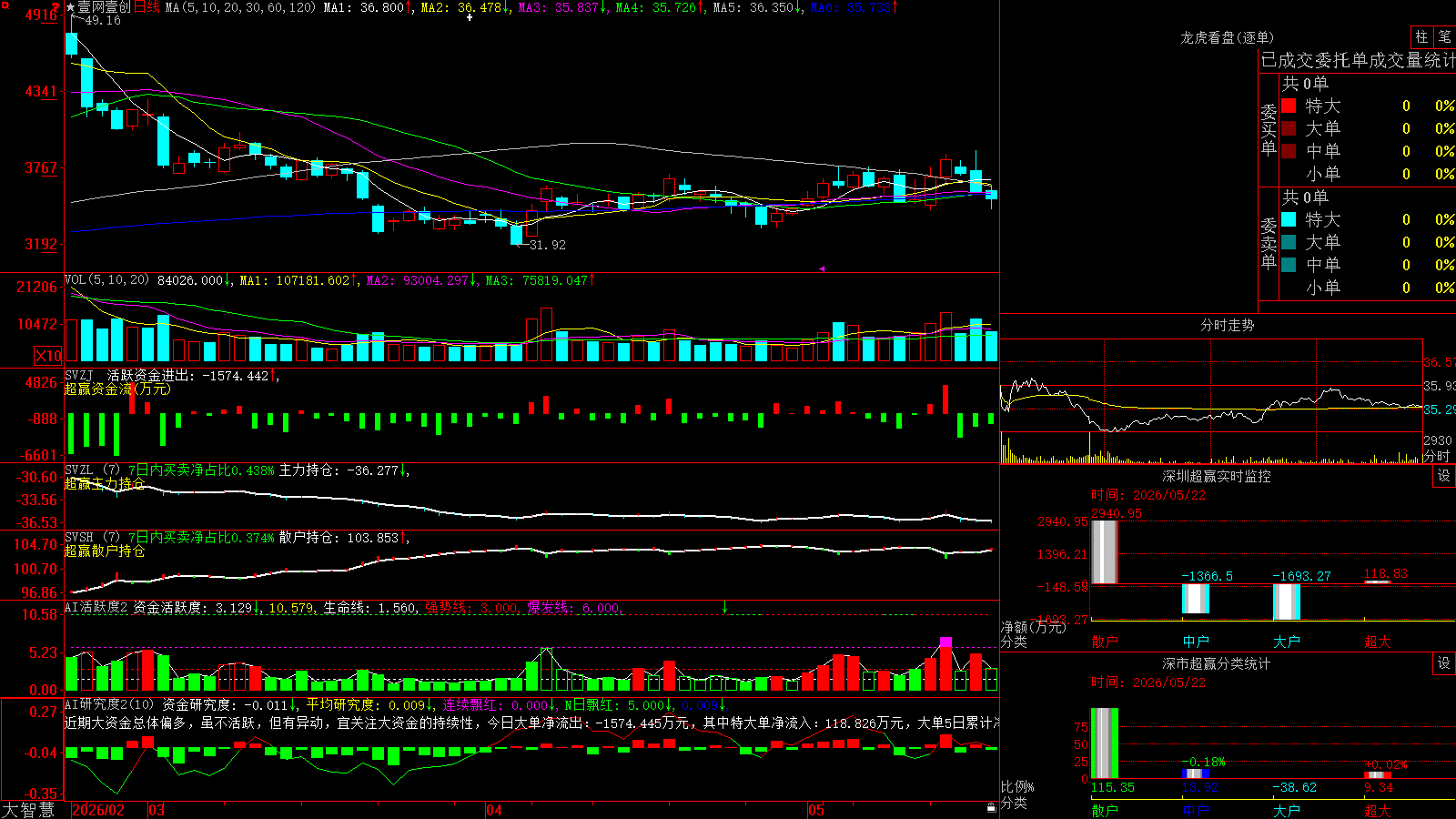1456x819 pixels.
Task: Toggle the ×10 volume scale button
Action: coord(48,356)
